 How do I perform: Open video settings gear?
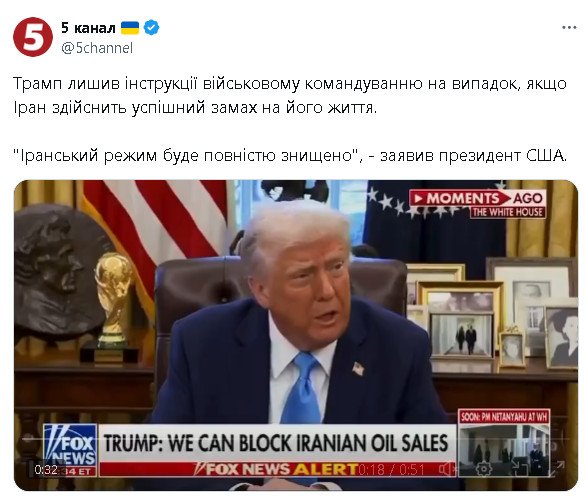tap(484, 469)
